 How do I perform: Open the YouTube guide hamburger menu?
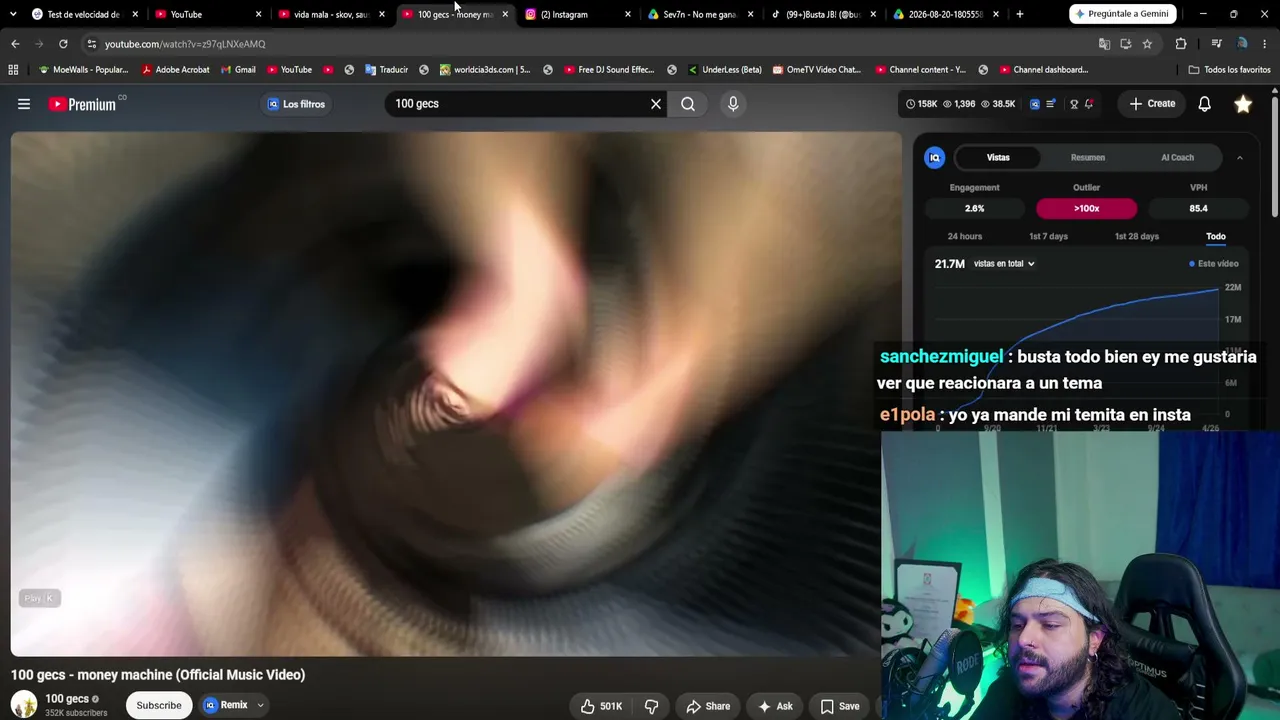(x=24, y=104)
